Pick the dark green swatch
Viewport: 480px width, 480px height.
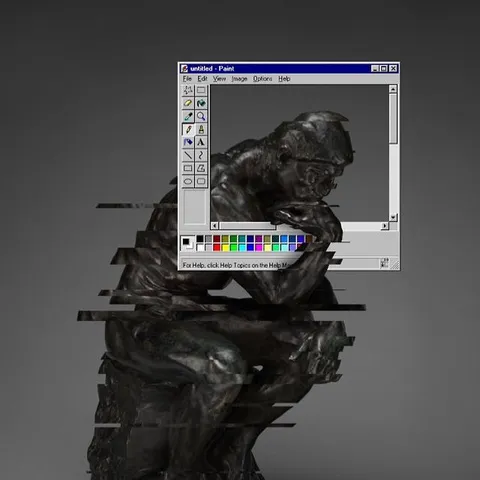click(233, 239)
